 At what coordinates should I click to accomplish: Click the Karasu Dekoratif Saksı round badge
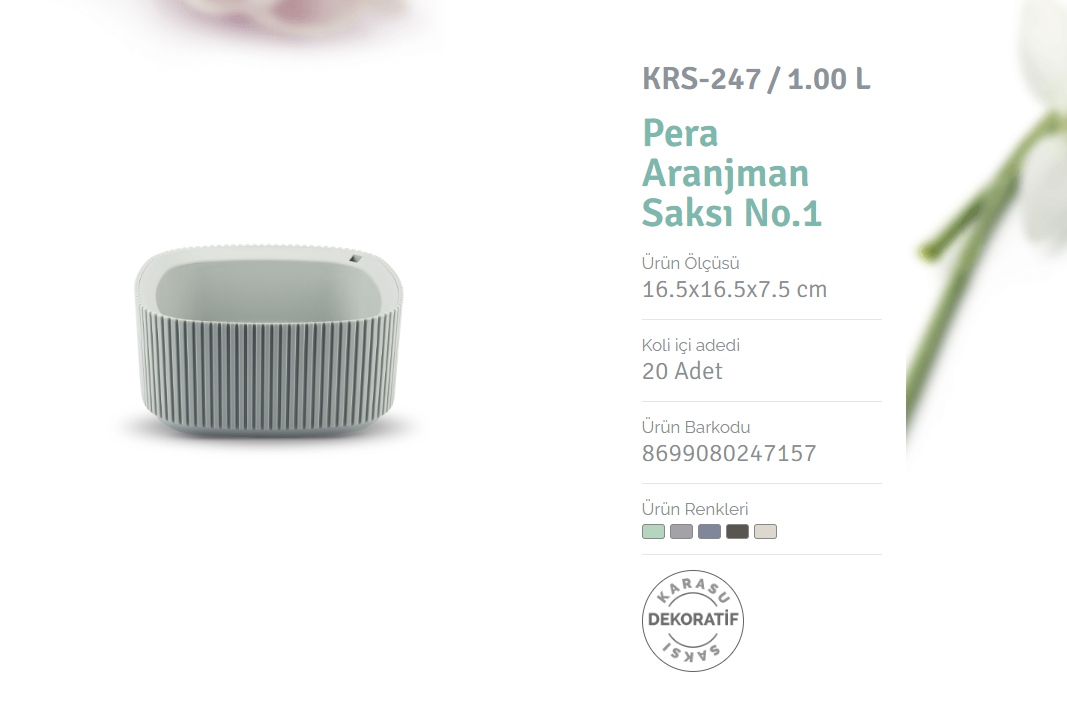[x=693, y=620]
